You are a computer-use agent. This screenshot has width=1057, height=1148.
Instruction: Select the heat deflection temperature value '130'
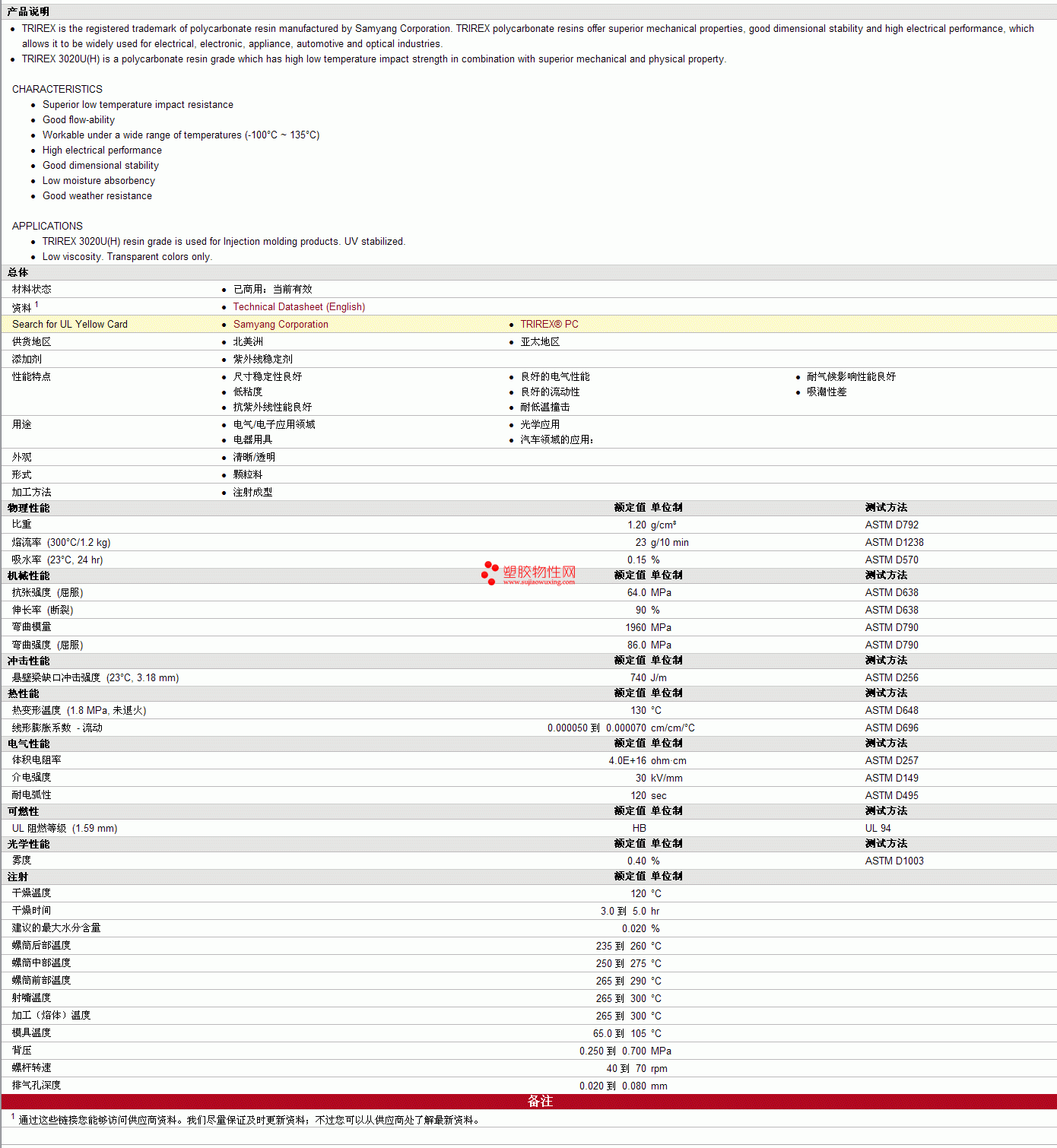pos(638,711)
